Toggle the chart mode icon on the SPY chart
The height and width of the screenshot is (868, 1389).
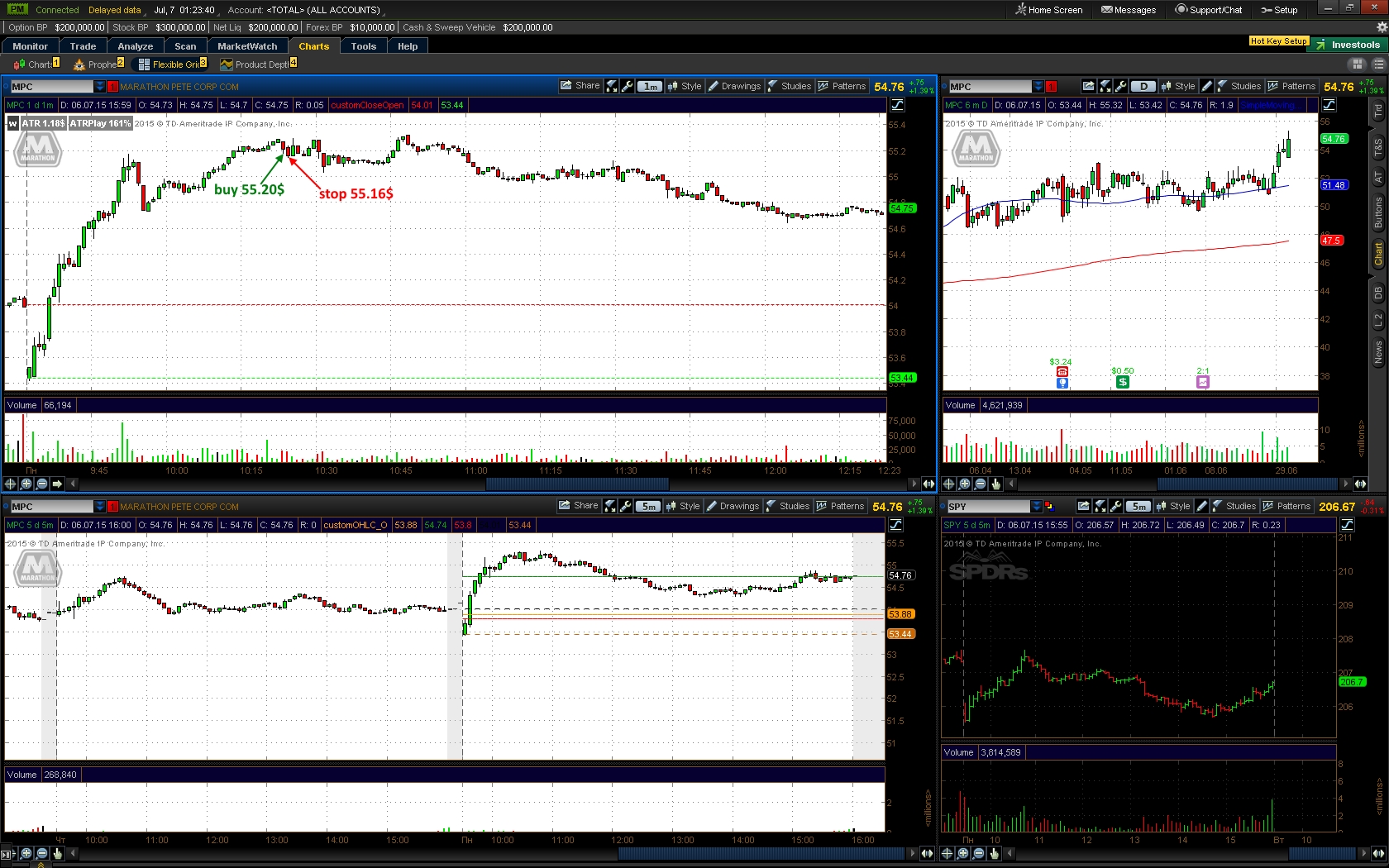[x=1347, y=525]
